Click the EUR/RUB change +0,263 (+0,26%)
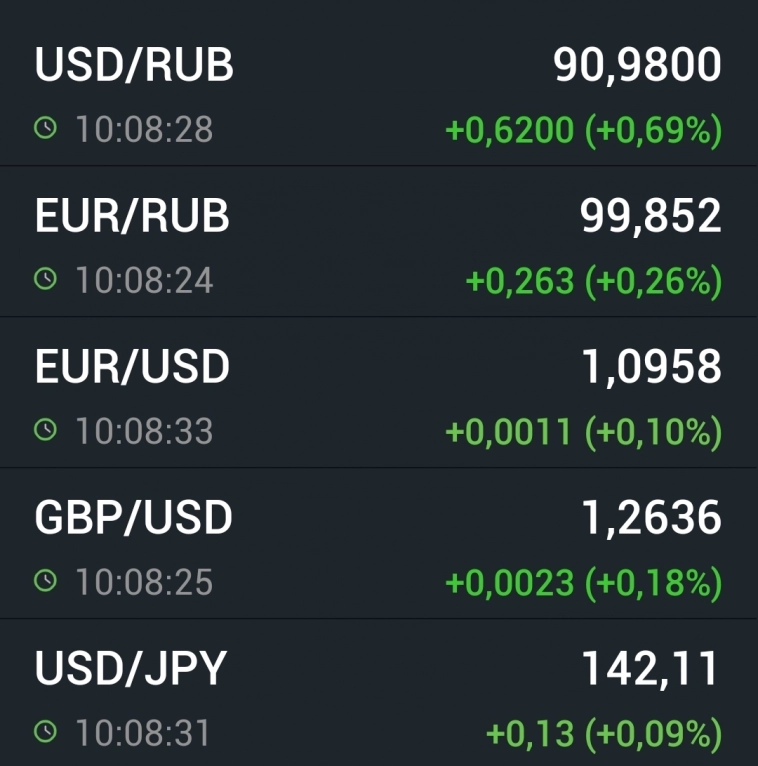The height and width of the screenshot is (766, 758). (x=594, y=281)
